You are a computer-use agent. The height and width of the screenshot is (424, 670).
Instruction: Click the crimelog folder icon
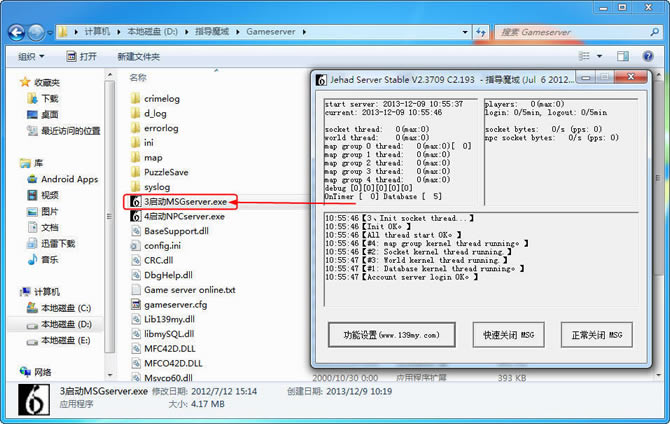[x=135, y=99]
